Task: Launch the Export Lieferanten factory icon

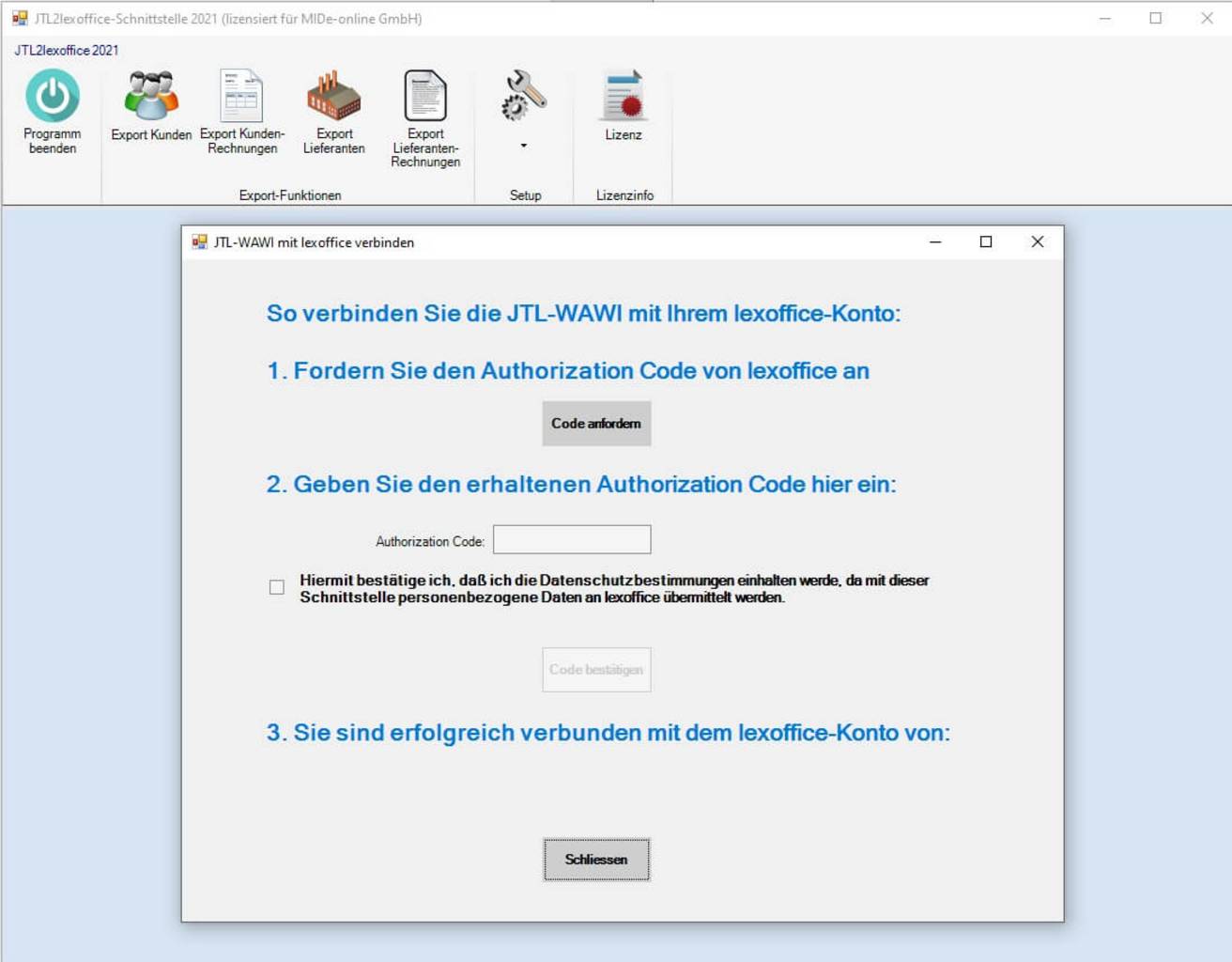Action: [333, 96]
